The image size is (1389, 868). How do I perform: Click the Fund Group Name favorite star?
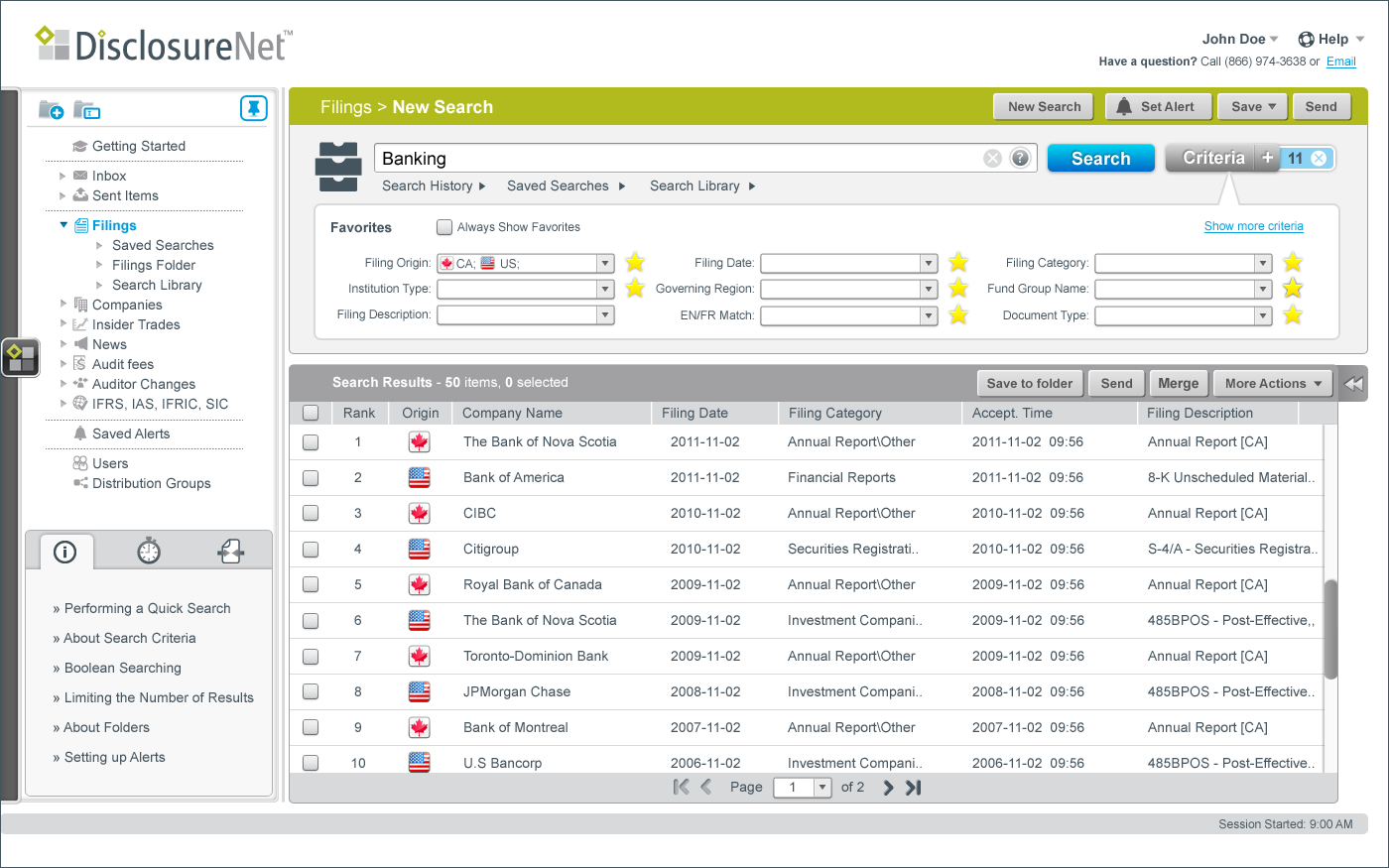[x=1293, y=289]
